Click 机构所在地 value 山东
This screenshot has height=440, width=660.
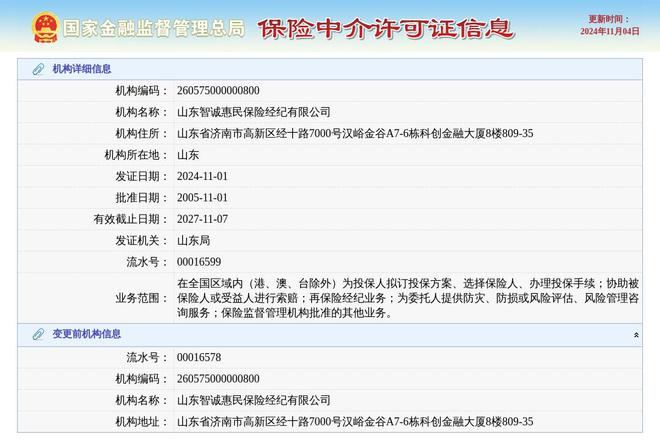188,155
